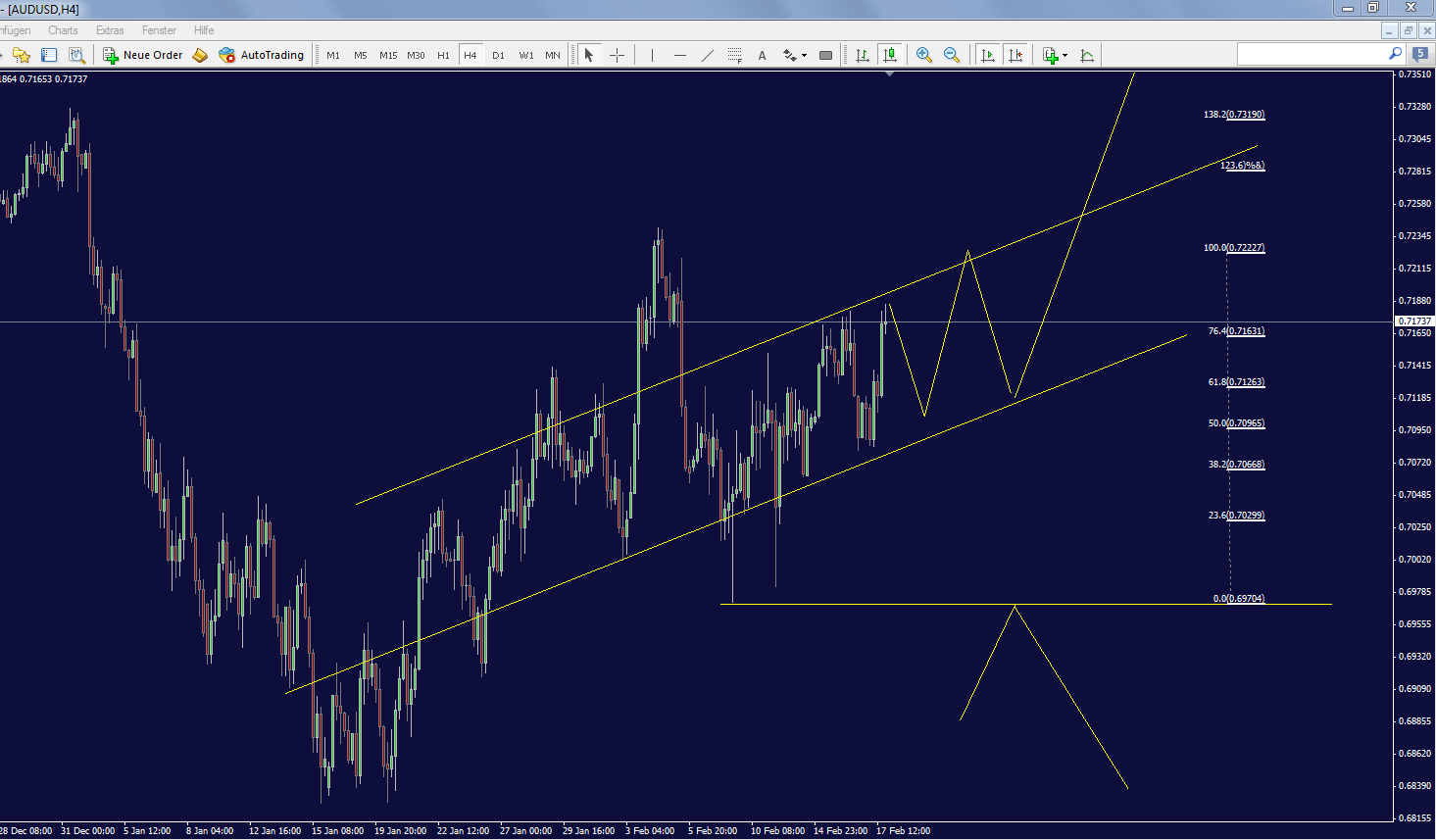
Task: Open the Indicators dropdown arrow
Action: click(1063, 56)
